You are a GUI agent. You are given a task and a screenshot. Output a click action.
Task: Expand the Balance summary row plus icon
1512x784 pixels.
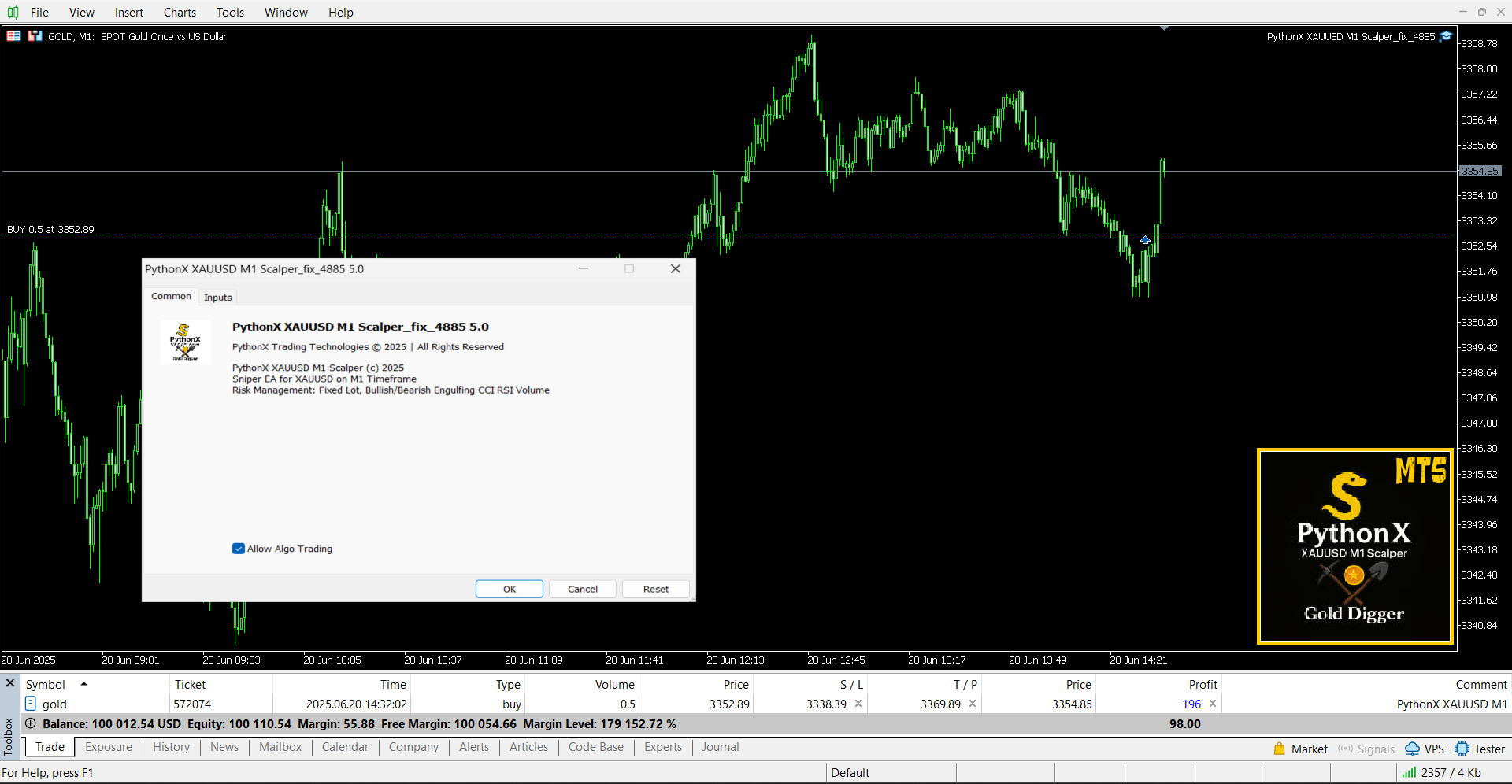[x=31, y=723]
